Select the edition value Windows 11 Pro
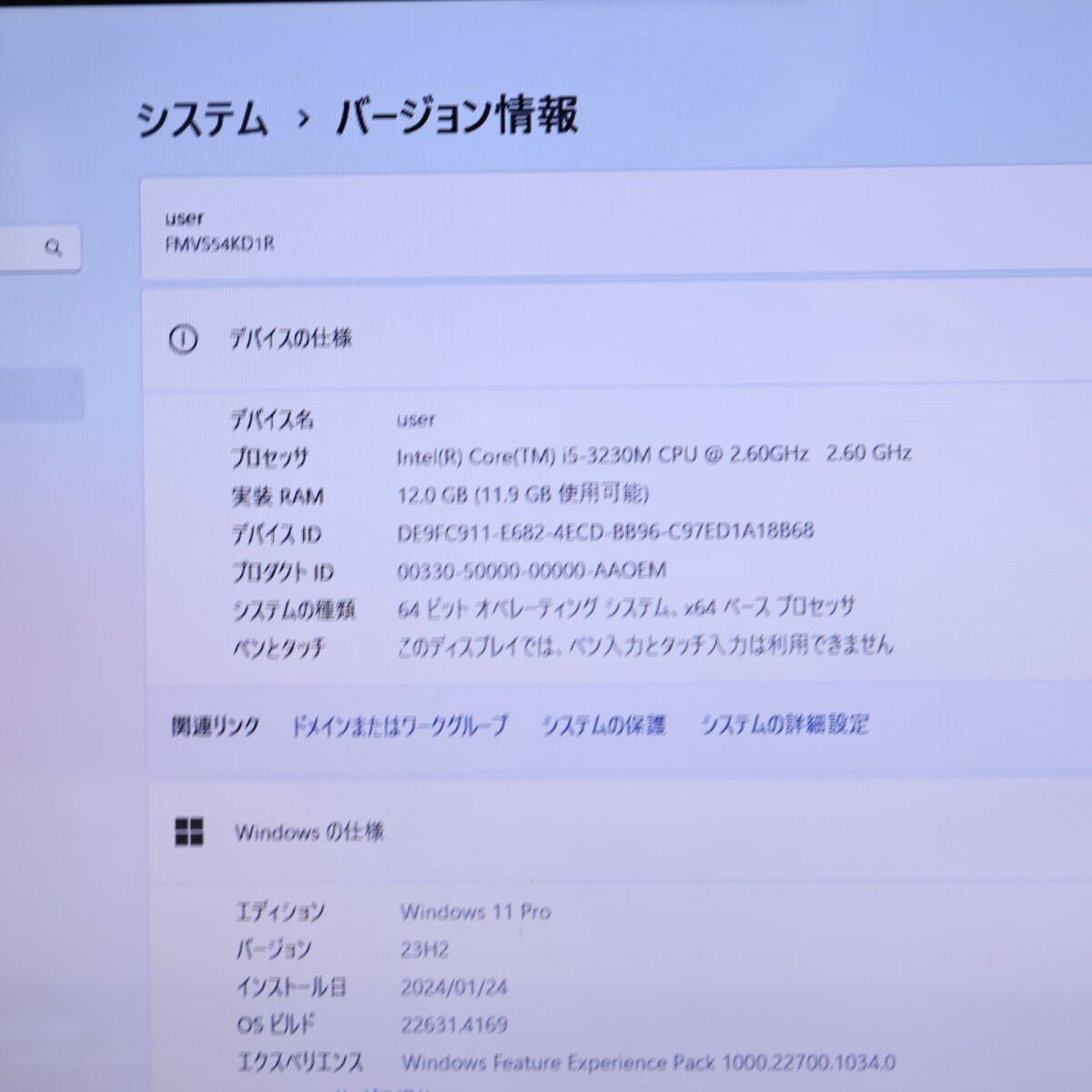The width and height of the screenshot is (1092, 1092). [x=476, y=912]
